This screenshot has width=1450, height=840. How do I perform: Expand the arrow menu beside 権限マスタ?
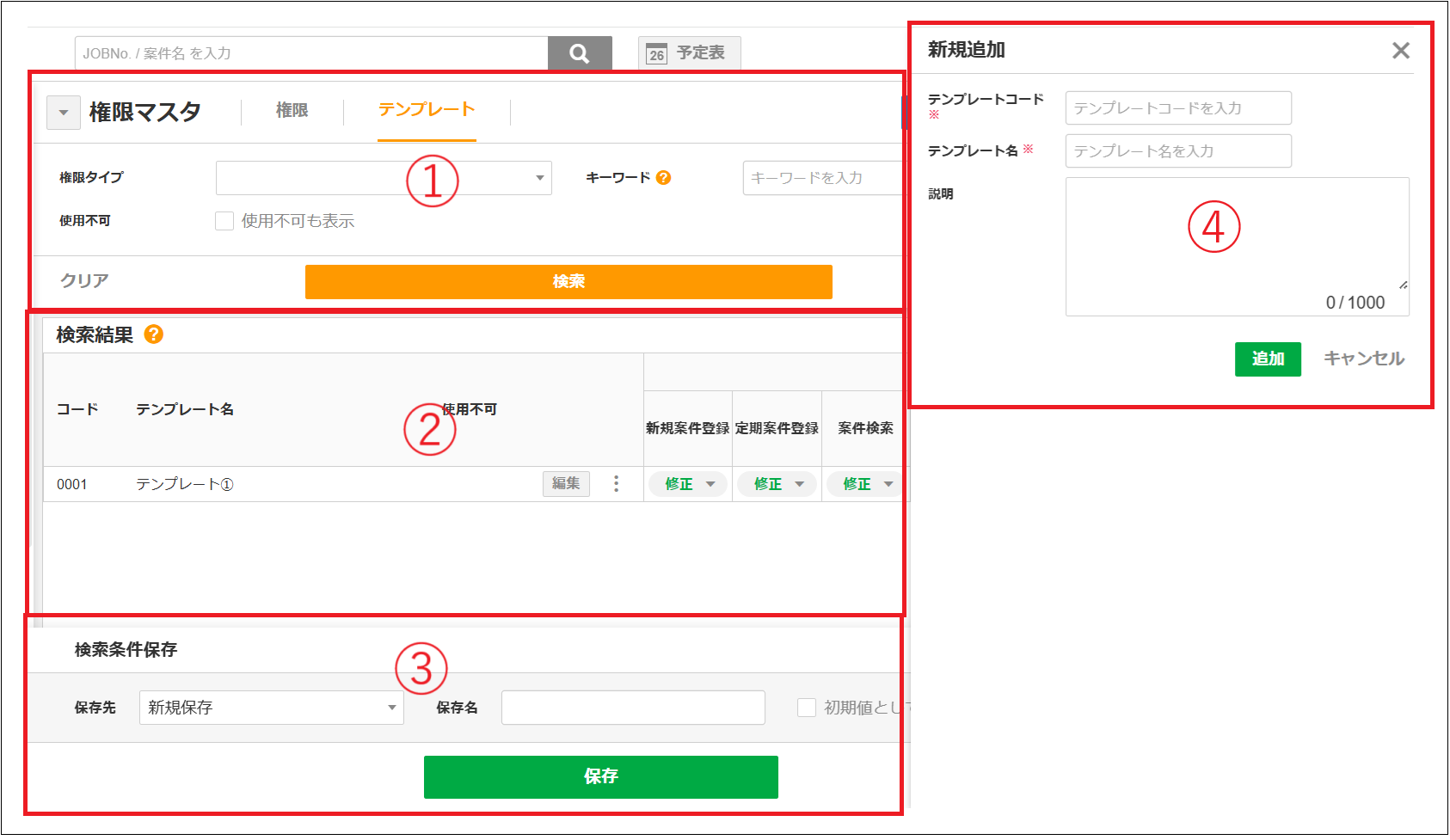tap(64, 113)
